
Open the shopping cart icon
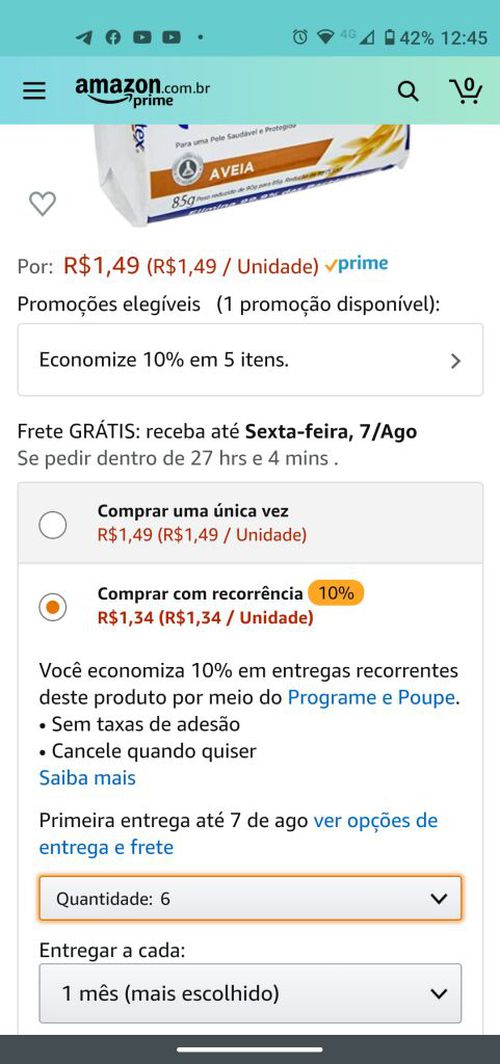click(x=465, y=90)
